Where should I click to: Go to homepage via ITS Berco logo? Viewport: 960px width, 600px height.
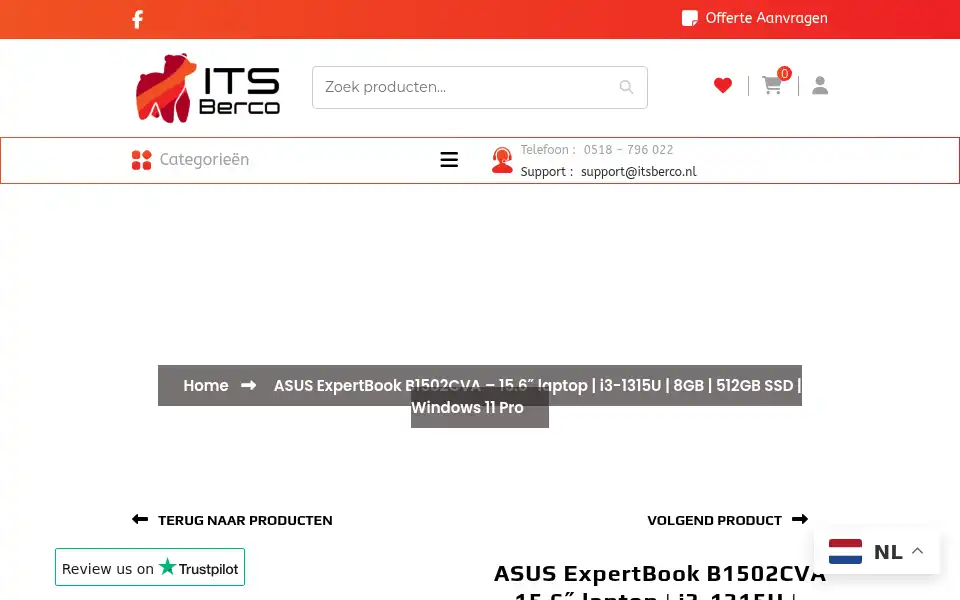click(x=208, y=88)
